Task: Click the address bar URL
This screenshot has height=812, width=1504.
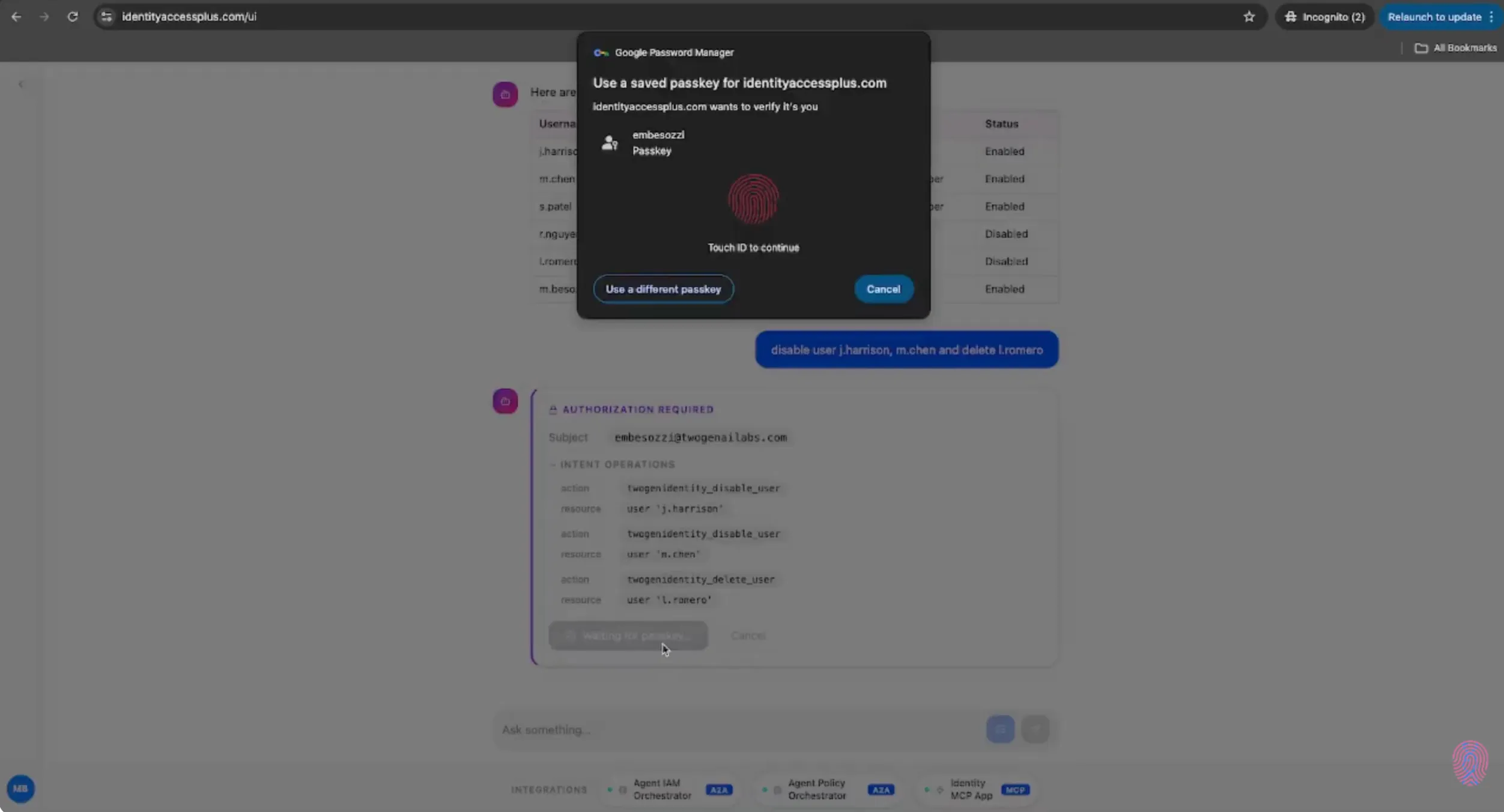Action: tap(189, 17)
